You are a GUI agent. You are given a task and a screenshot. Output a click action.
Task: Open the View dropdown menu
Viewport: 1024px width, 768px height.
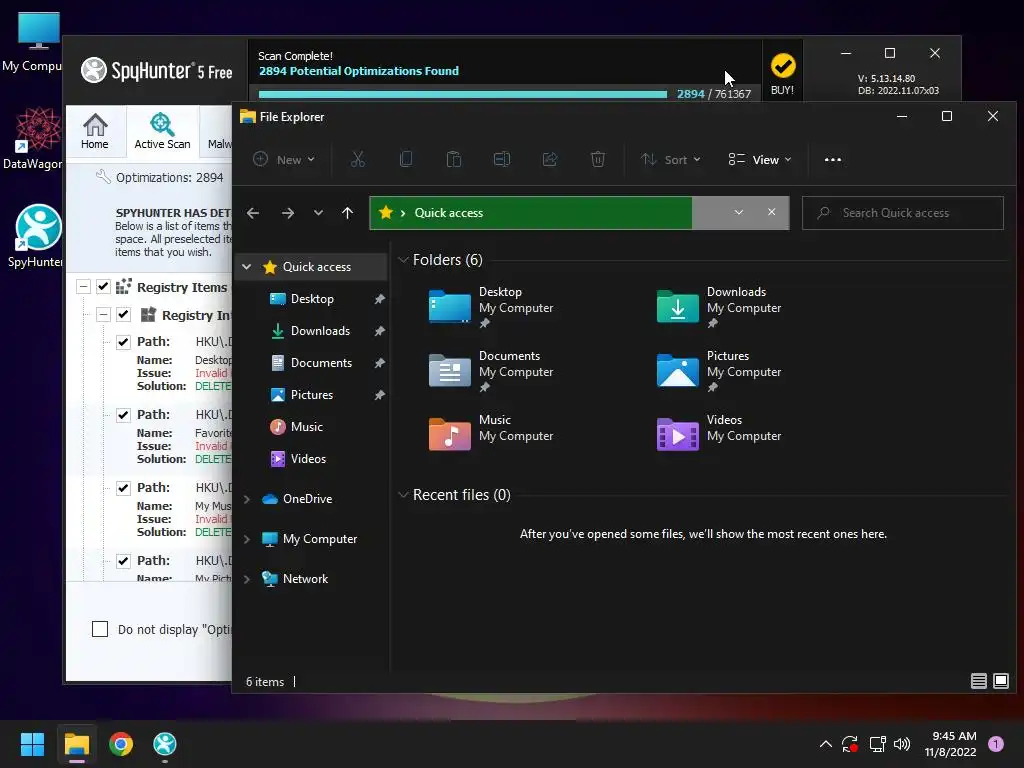click(x=760, y=159)
